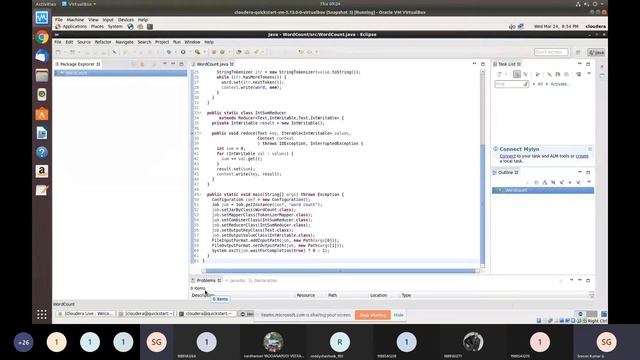Screen dimensions: 640x360
Task: Minimize the Package Explorer panel
Action: [173, 64]
